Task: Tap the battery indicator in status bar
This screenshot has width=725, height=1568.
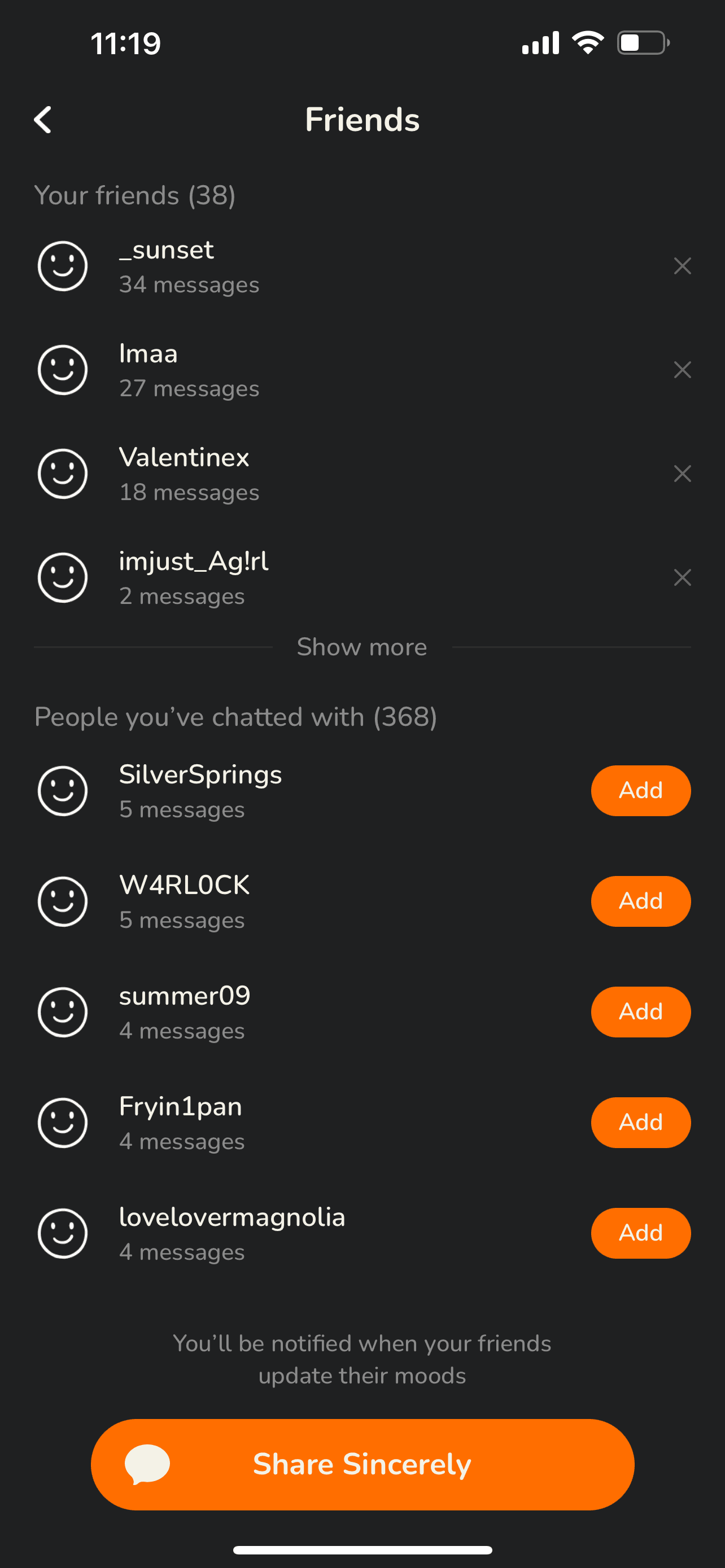Action: point(643,42)
